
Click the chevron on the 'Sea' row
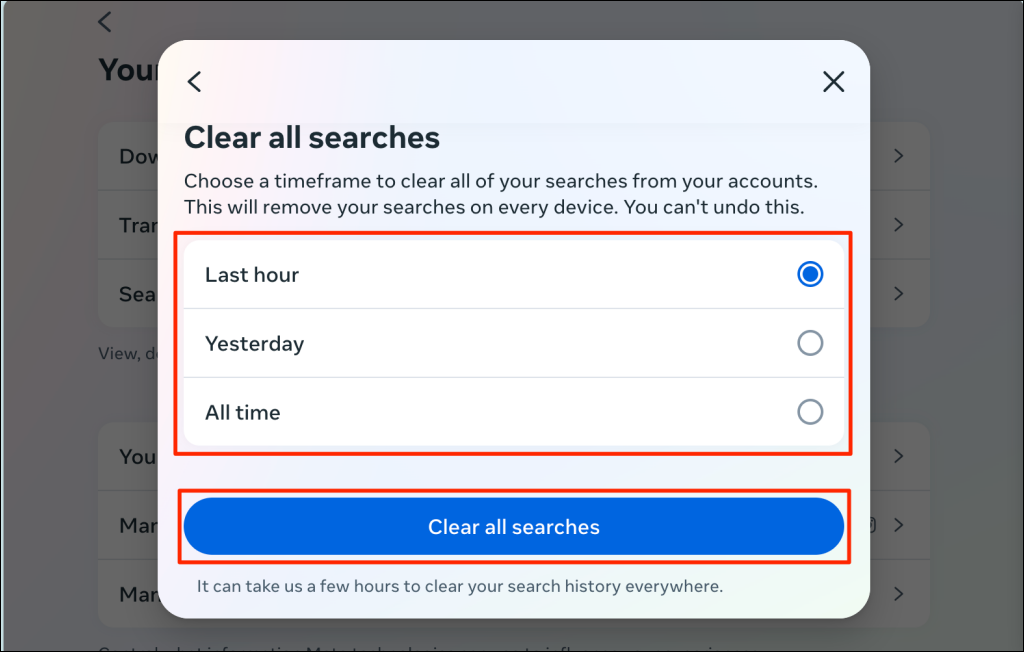[898, 294]
